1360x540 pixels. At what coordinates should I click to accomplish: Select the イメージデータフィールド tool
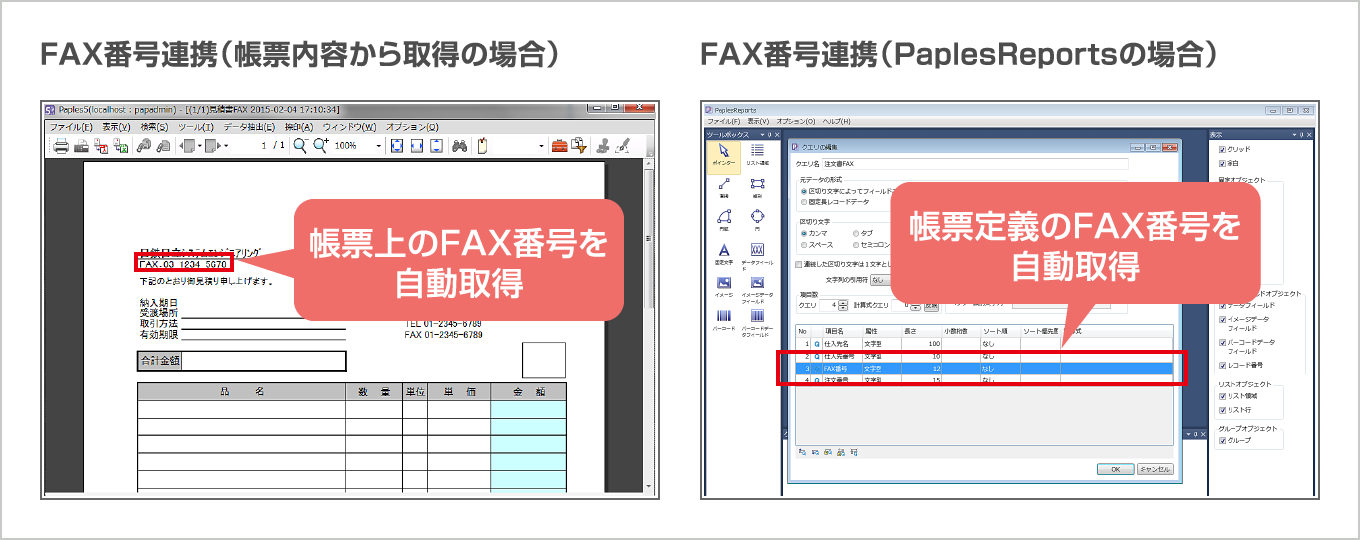(x=758, y=289)
